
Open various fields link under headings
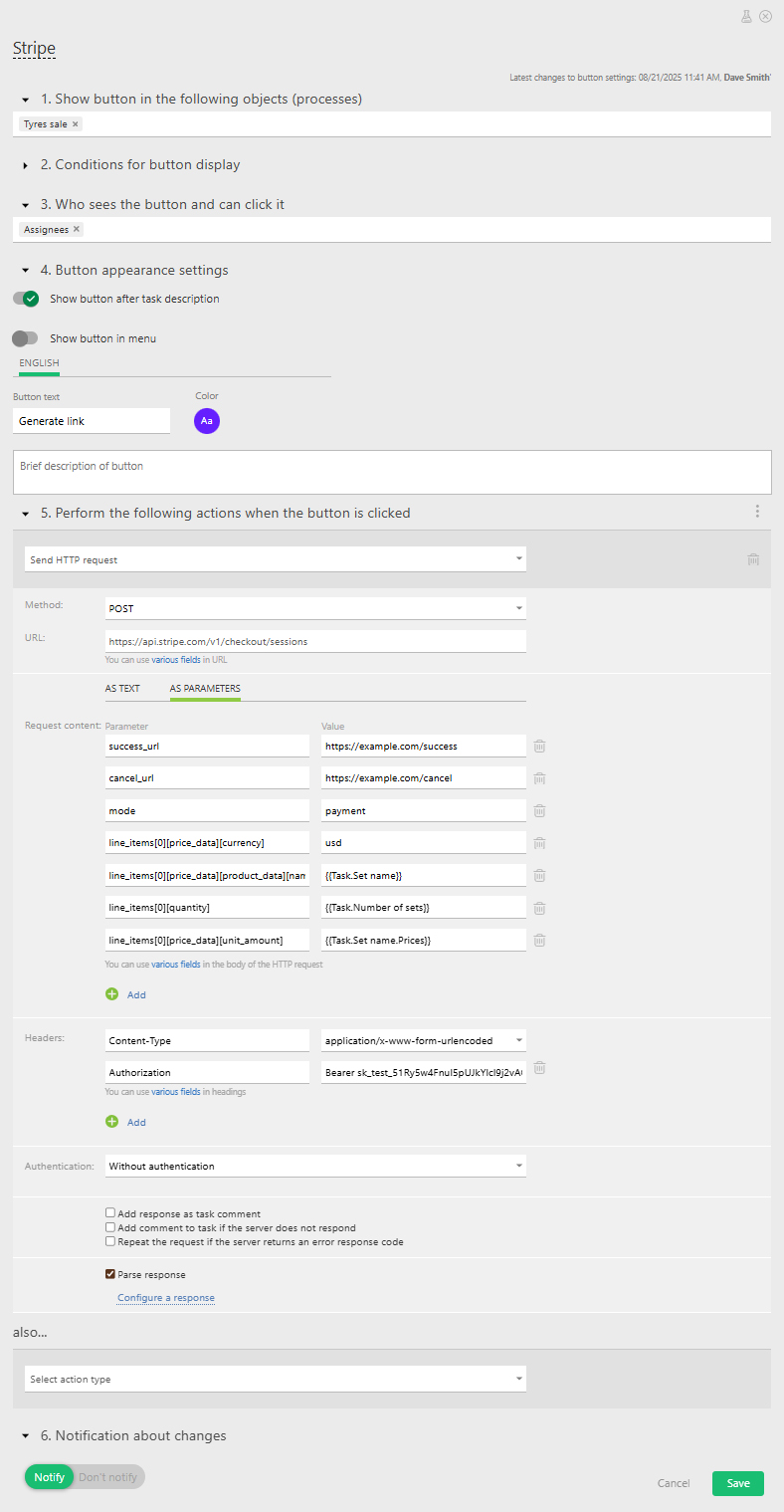175,1092
